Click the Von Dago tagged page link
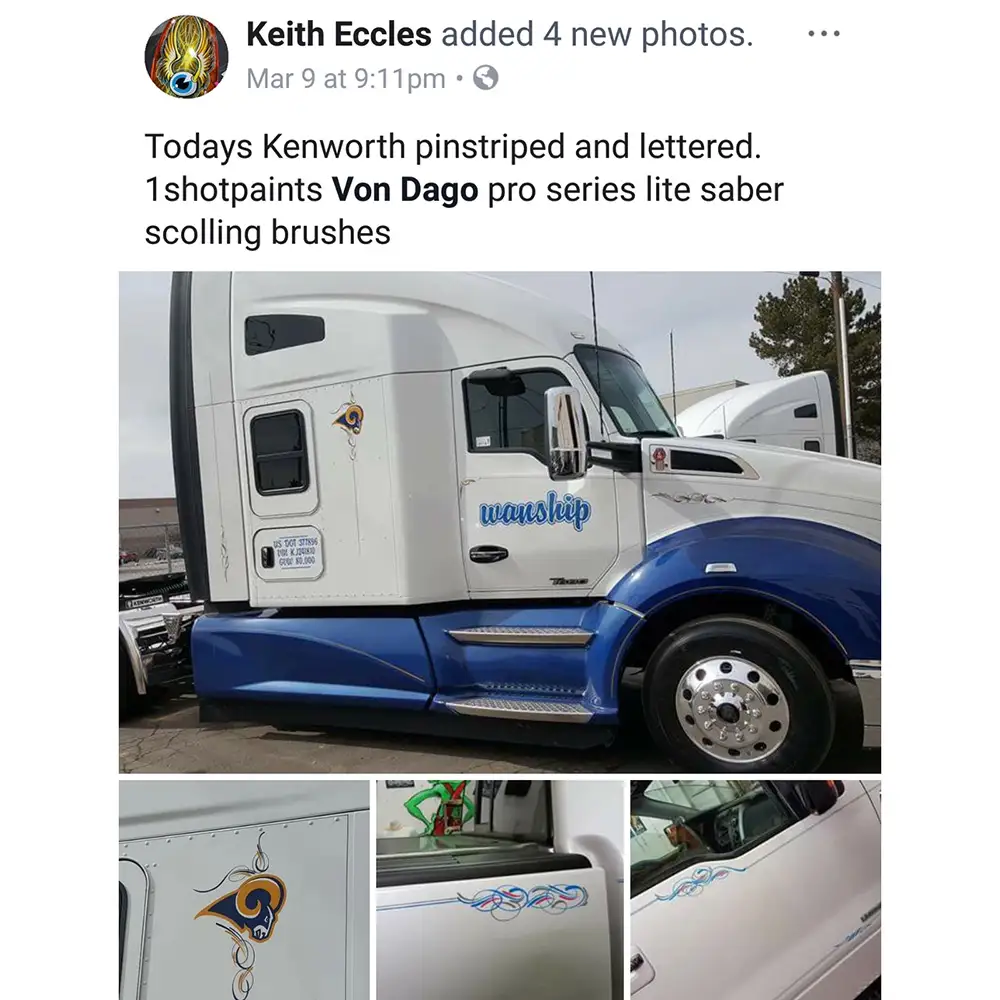This screenshot has width=1000, height=1000. coord(404,190)
